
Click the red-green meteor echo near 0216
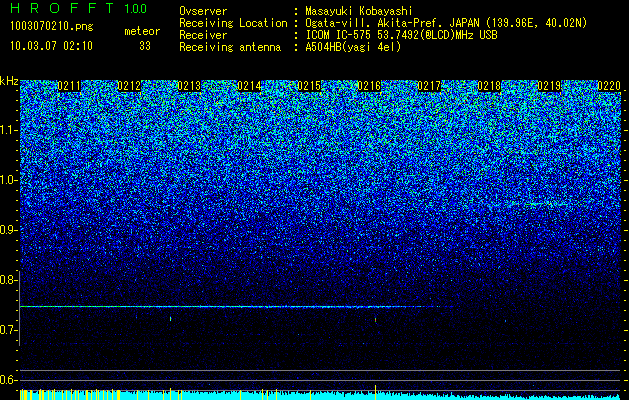[375, 320]
